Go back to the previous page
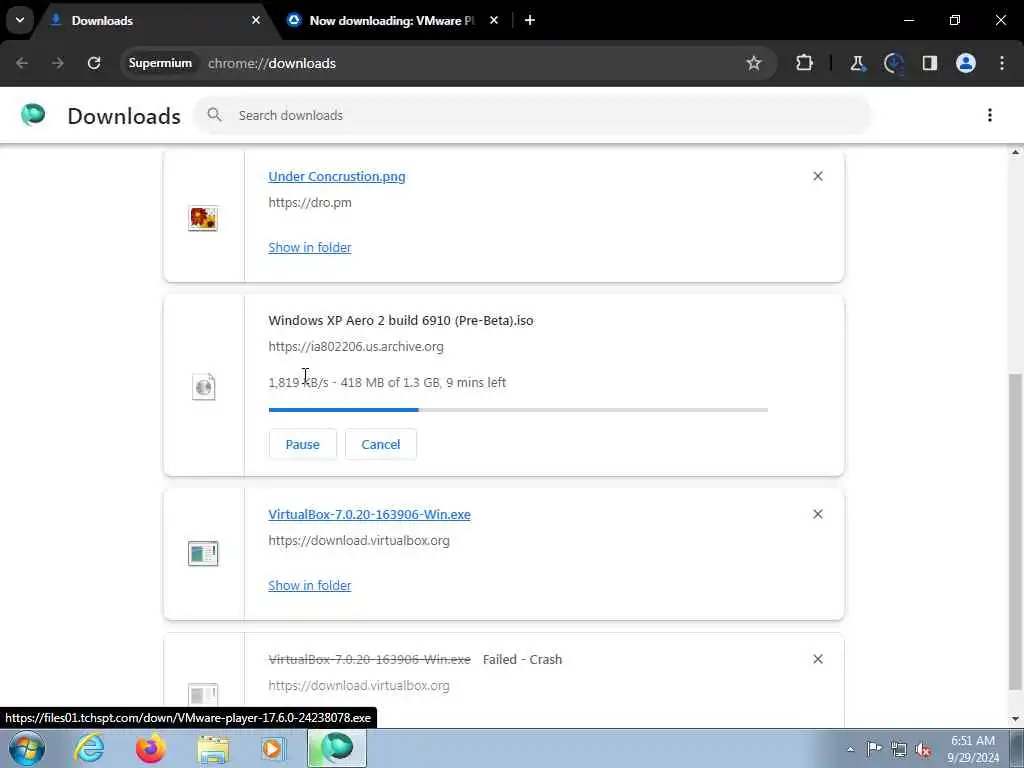Screen dimensions: 1024x768 [x=22, y=63]
